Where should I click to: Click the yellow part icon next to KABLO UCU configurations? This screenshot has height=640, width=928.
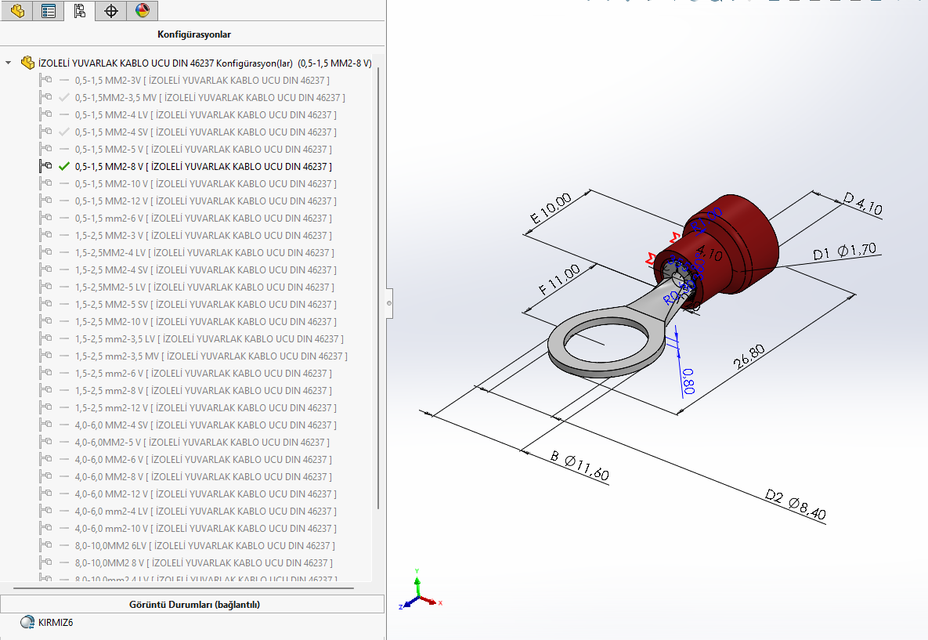(x=28, y=61)
